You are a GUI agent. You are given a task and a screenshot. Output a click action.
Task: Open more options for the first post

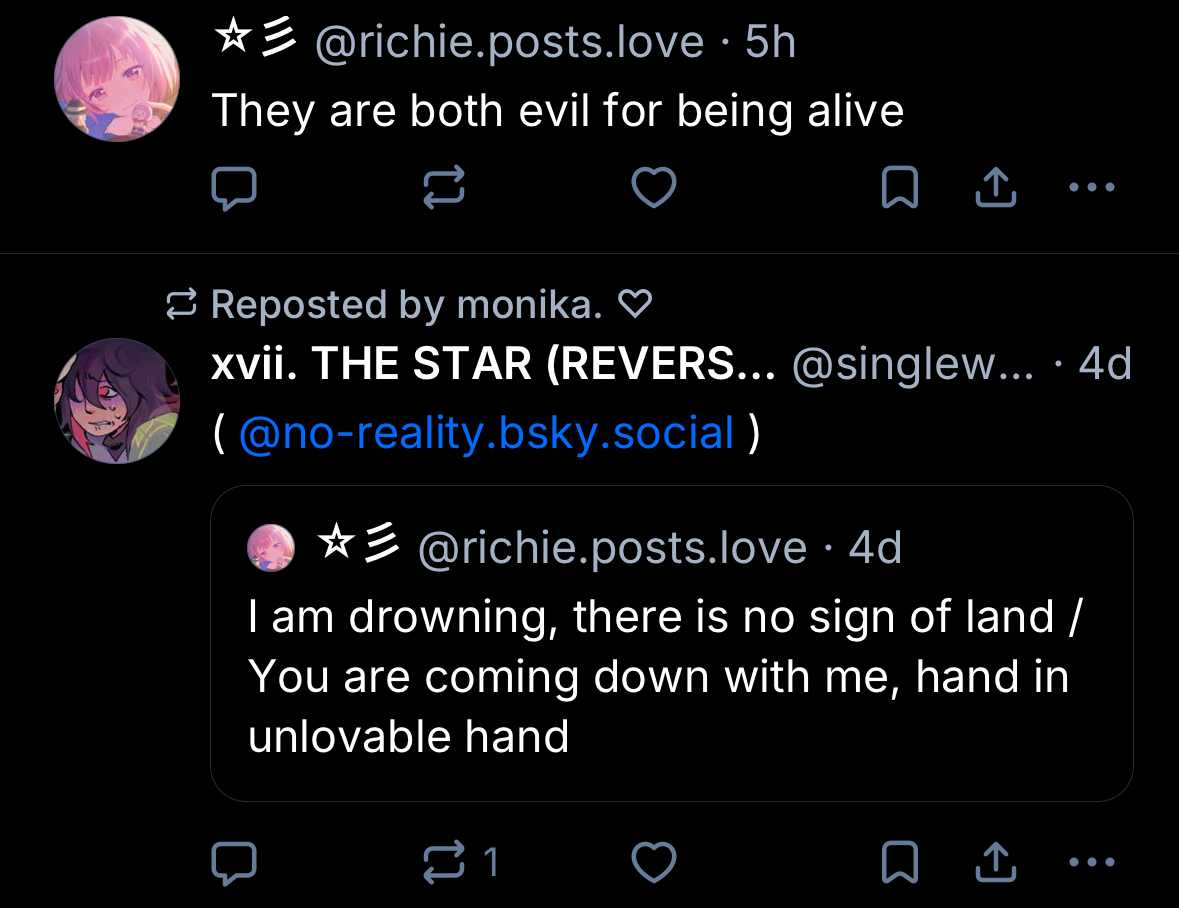tap(1091, 188)
